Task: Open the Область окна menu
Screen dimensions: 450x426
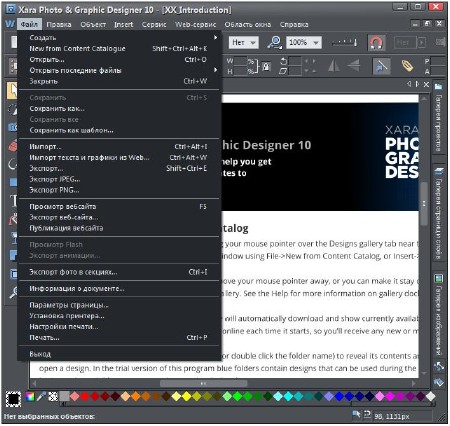Action: click(248, 24)
